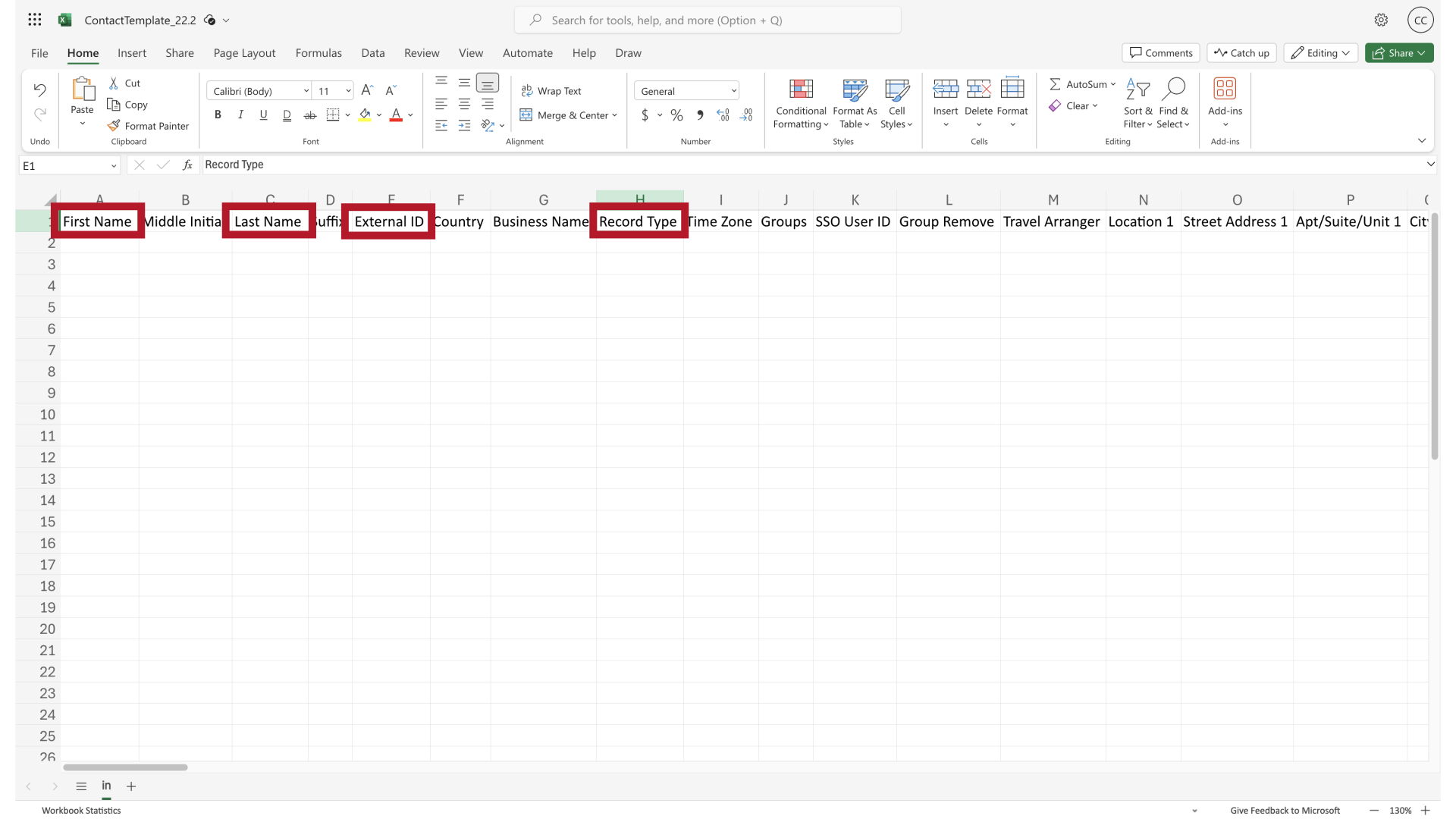Open the font color swatch picker
The width and height of the screenshot is (1456, 819).
tap(409, 115)
